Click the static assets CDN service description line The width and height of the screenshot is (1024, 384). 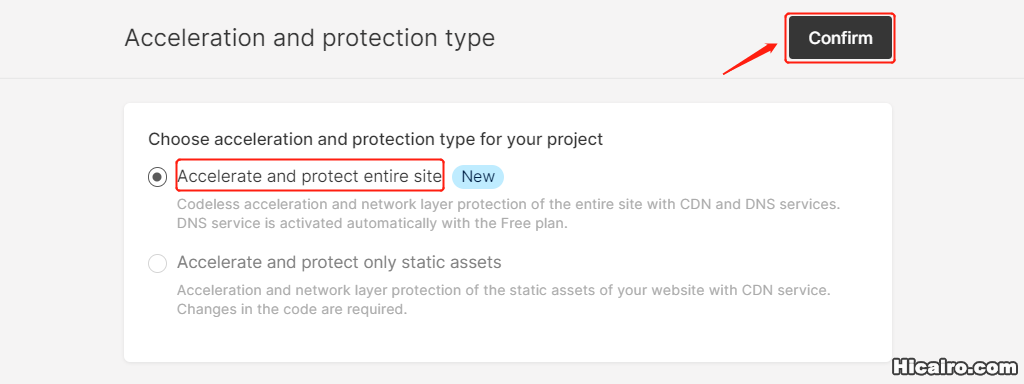(504, 289)
